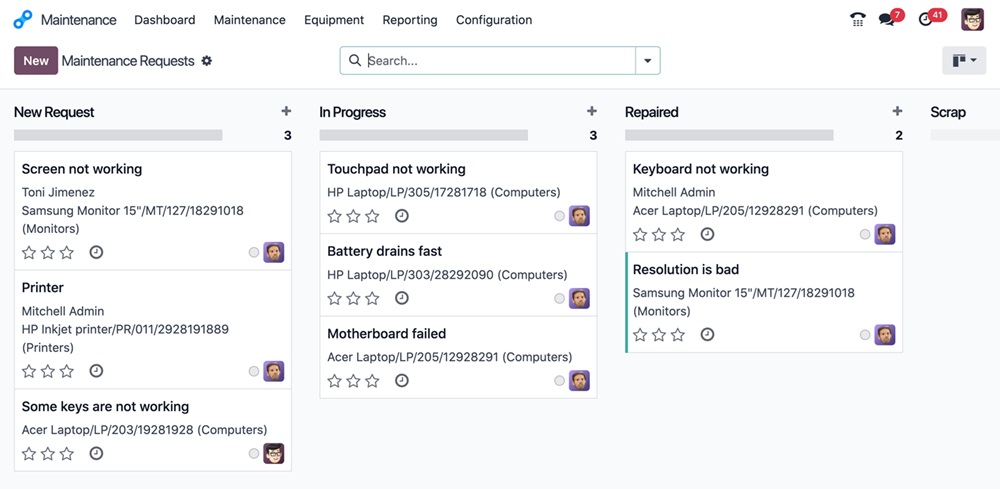Open the activities clock icon with 41 badge

click(x=926, y=20)
